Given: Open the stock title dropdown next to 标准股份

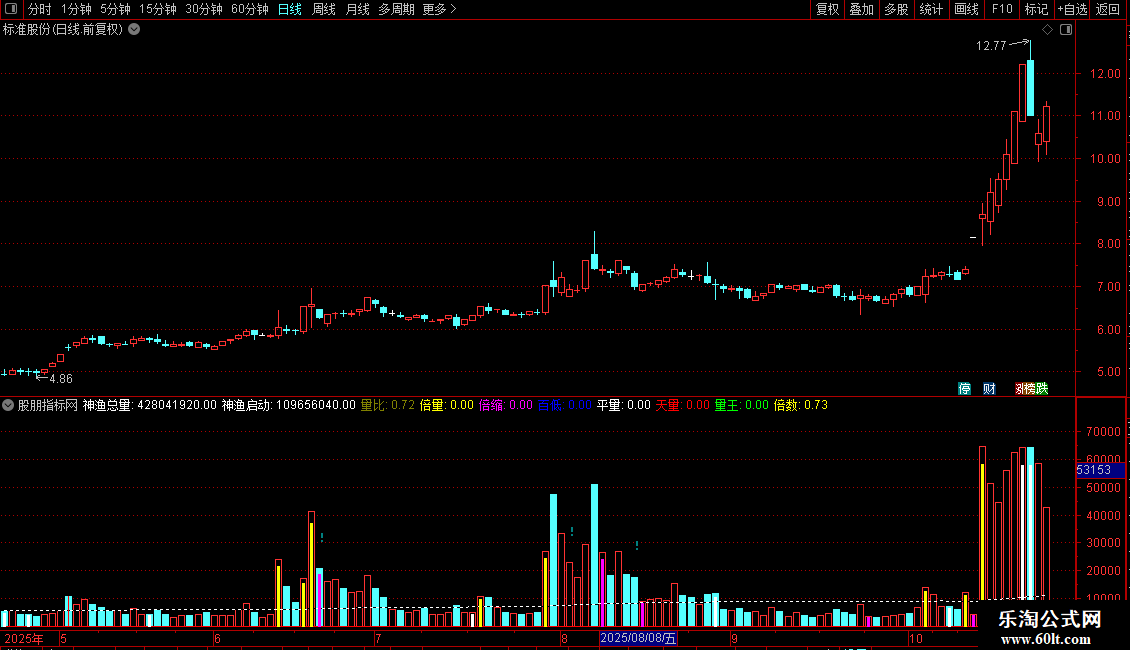Looking at the screenshot, I should (x=134, y=30).
